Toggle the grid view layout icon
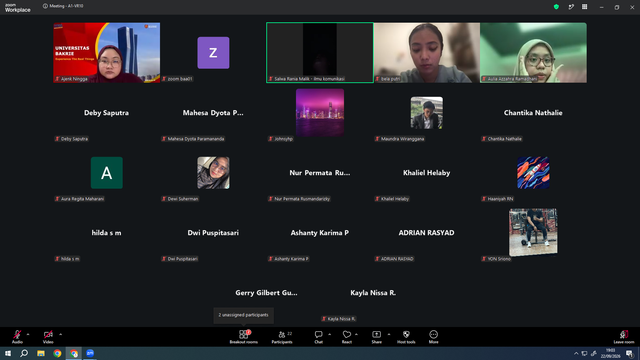The width and height of the screenshot is (640, 360). 584,7
